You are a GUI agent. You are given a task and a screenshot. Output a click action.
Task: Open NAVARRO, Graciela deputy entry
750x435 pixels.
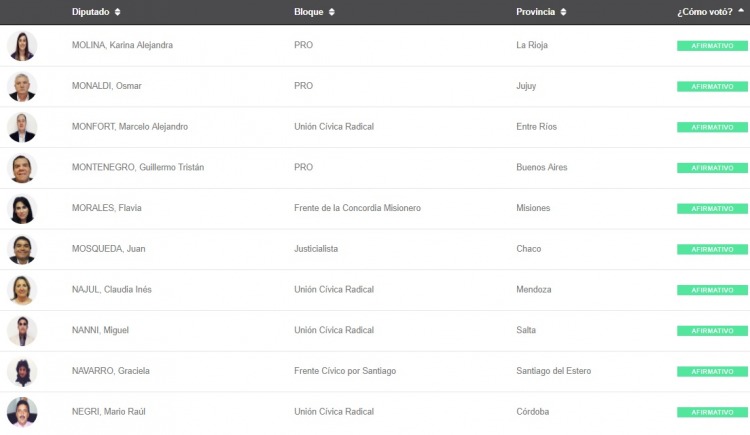click(111, 371)
